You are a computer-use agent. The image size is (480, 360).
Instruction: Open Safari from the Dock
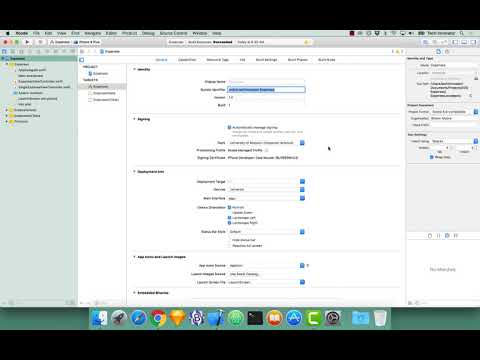tap(138, 318)
